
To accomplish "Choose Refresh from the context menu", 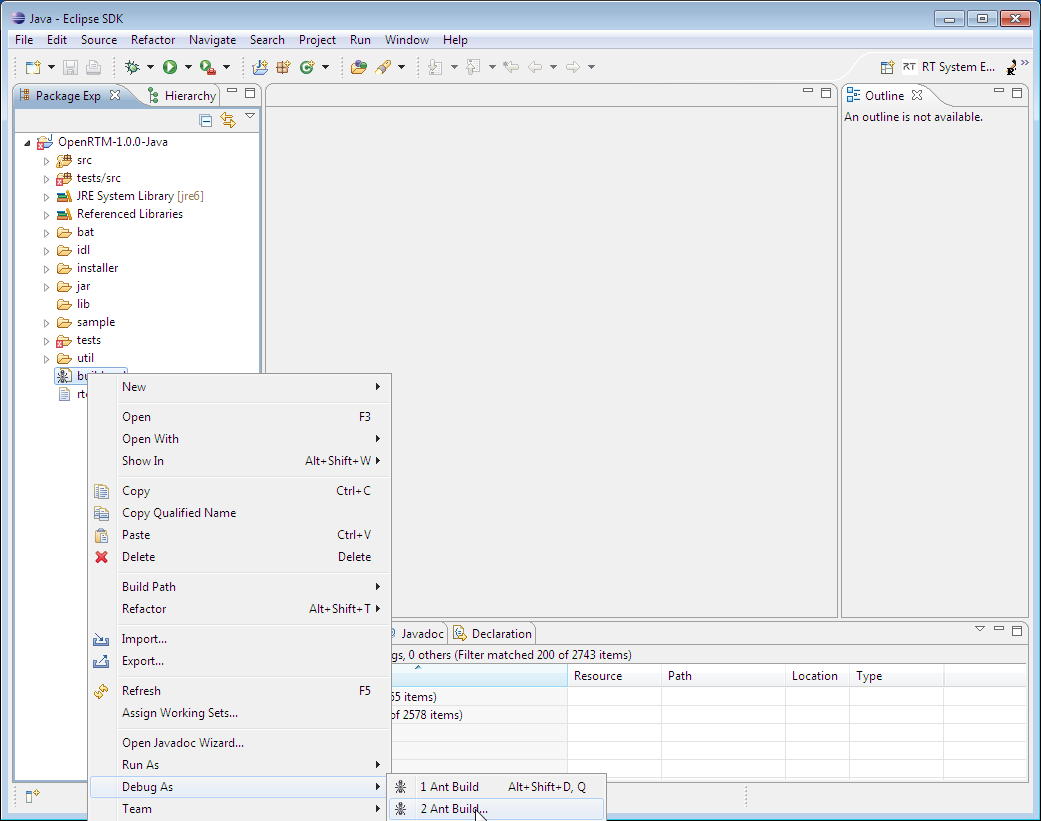I will tap(239, 691).
